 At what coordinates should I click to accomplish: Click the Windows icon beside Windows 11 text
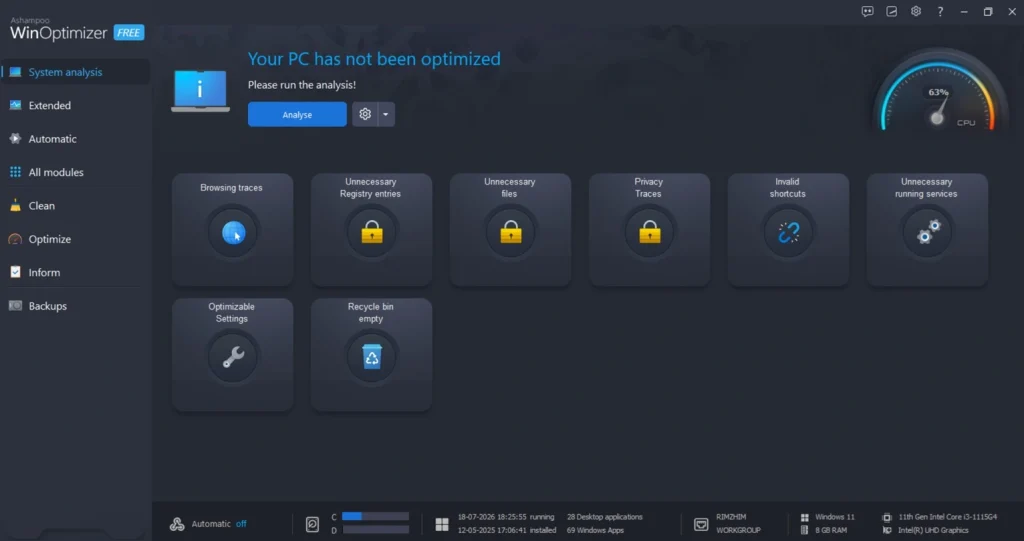[x=805, y=517]
